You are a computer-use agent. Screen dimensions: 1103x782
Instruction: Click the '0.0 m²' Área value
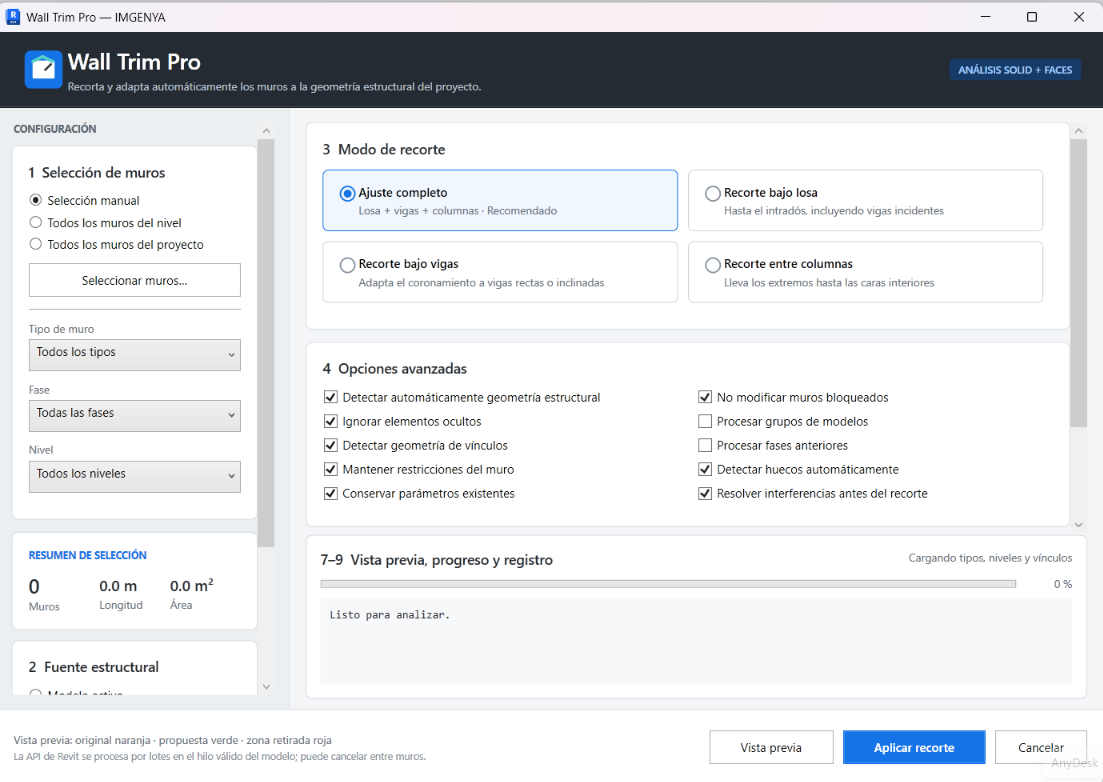pos(191,585)
